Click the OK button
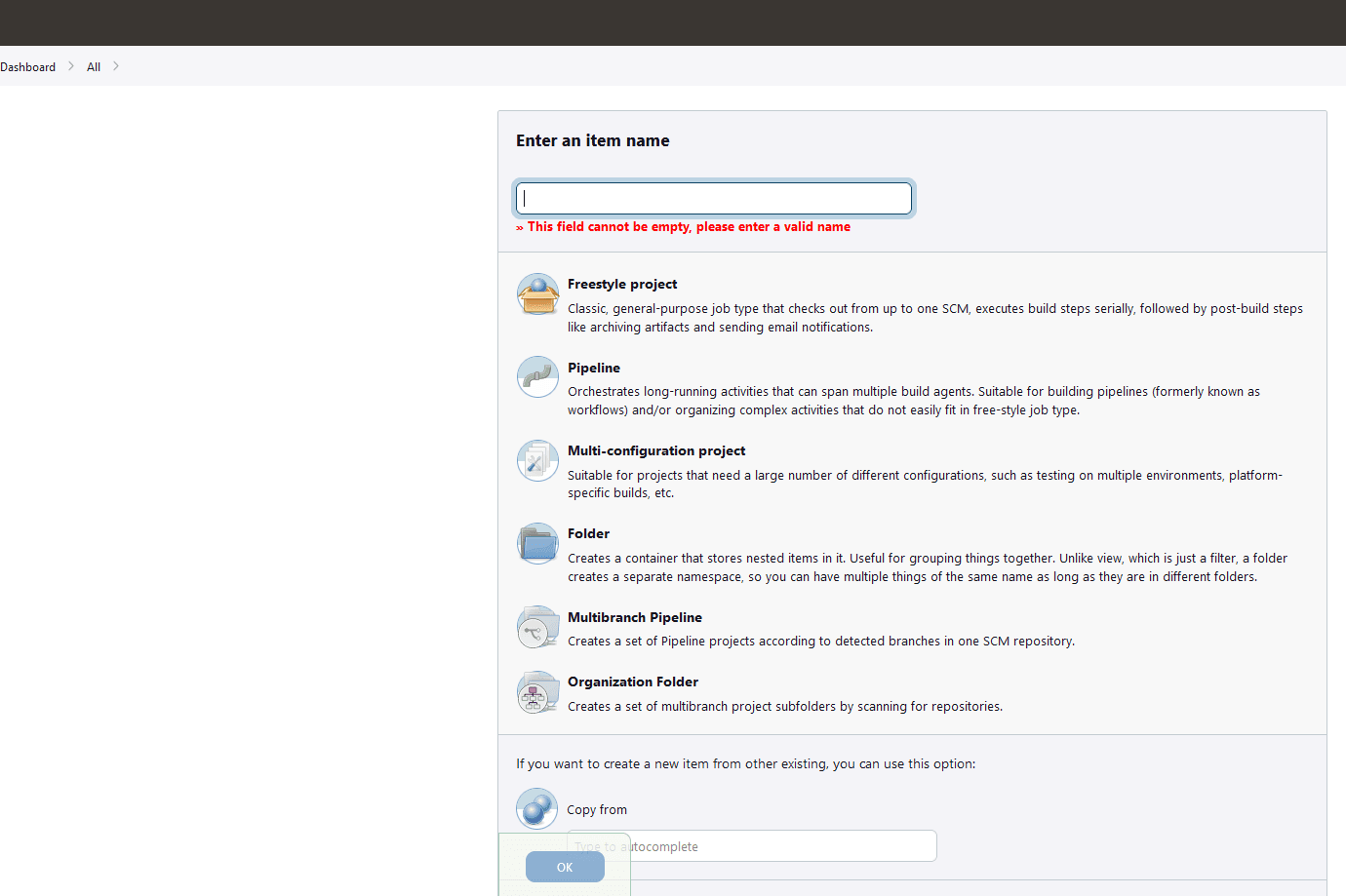The width and height of the screenshot is (1346, 896). (565, 867)
